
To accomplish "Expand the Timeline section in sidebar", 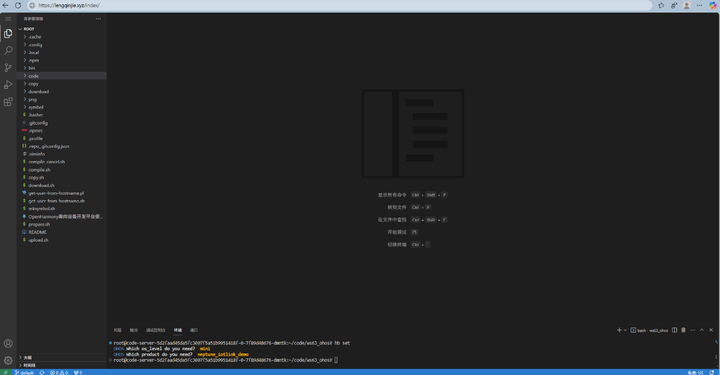I will click(x=62, y=365).
